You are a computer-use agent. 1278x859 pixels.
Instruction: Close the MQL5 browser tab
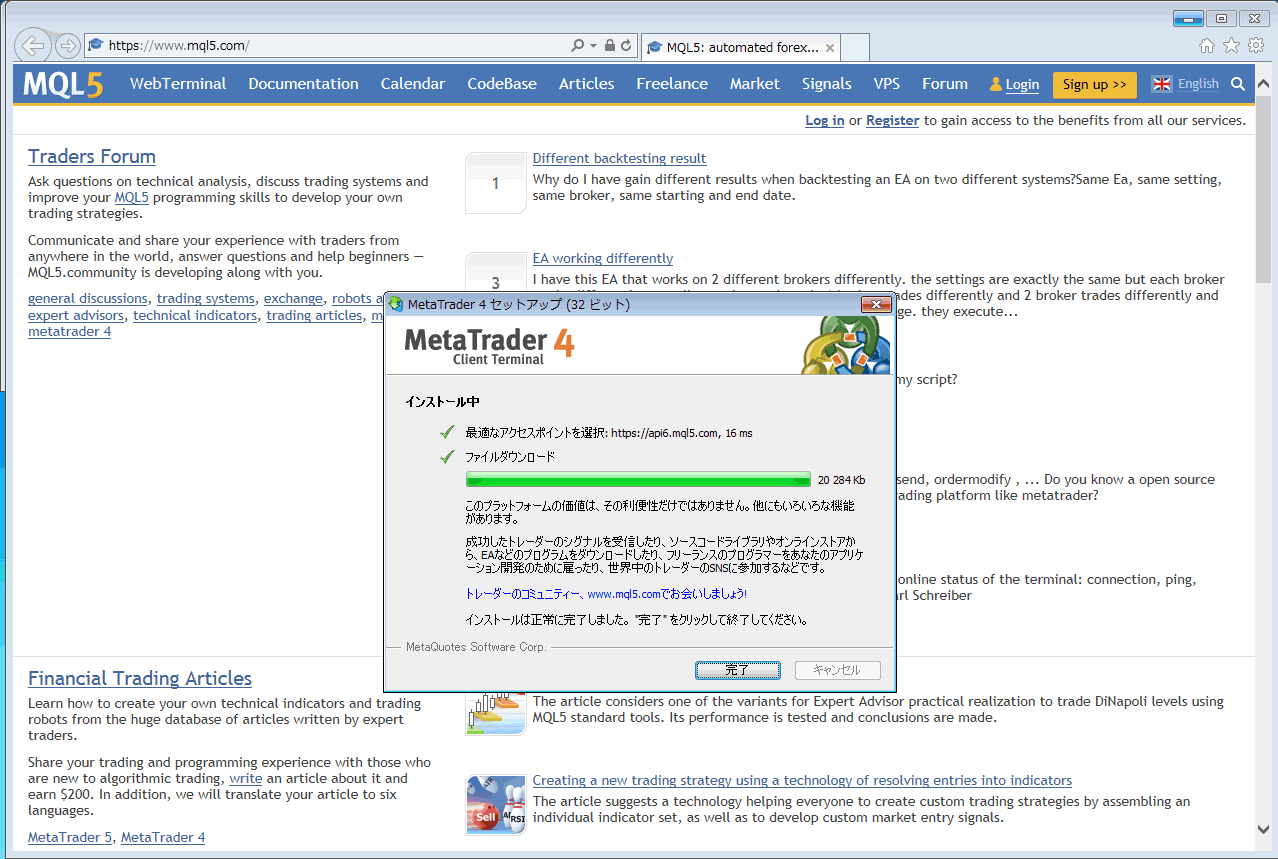point(829,47)
